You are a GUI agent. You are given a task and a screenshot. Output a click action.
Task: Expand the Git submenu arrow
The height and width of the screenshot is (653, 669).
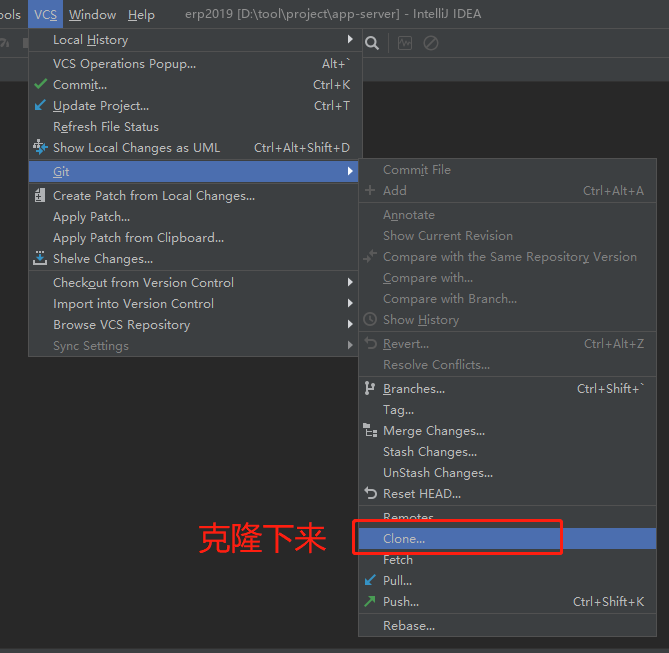pos(350,171)
